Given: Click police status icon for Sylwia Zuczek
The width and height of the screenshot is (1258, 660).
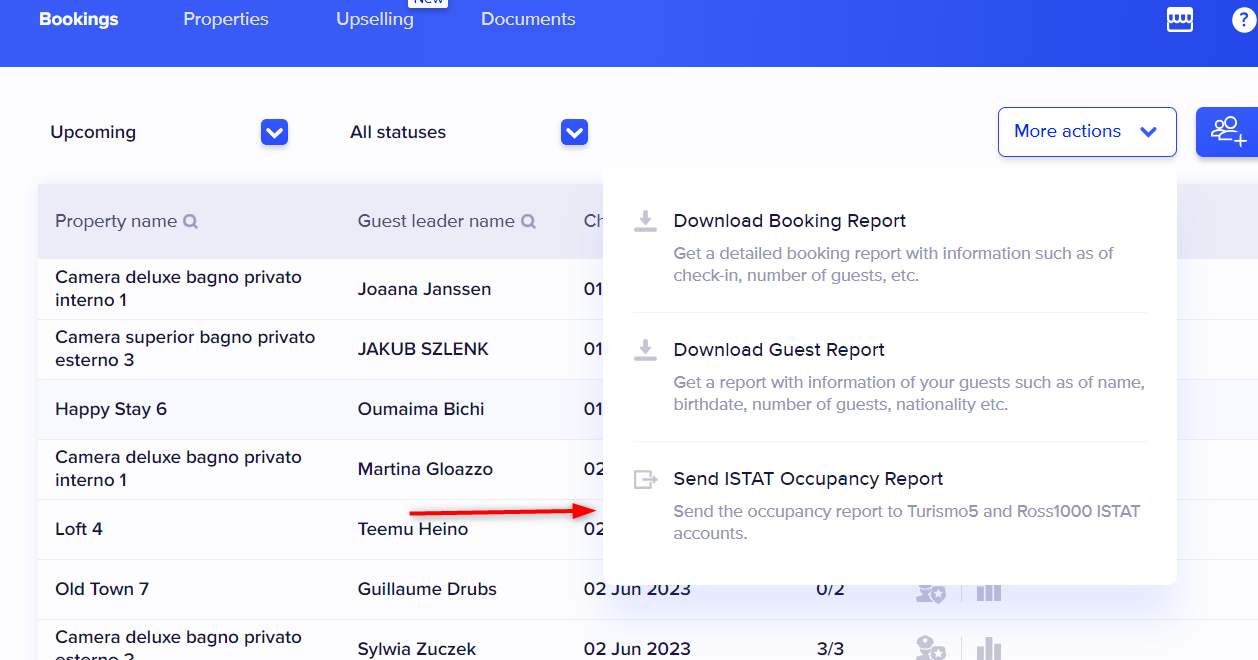Looking at the screenshot, I should tap(930, 648).
